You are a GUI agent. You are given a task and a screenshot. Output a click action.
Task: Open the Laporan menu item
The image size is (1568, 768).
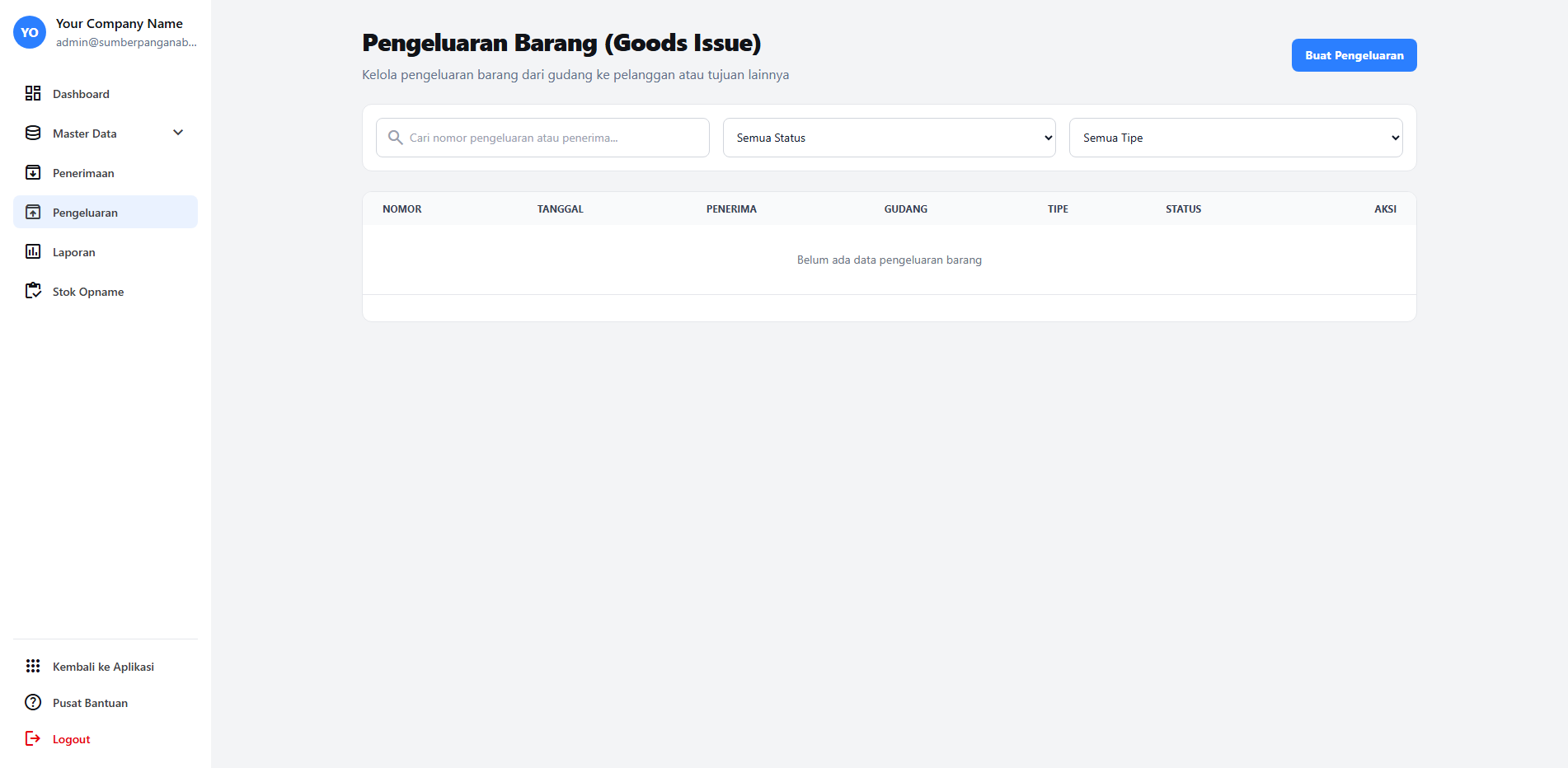pos(74,252)
